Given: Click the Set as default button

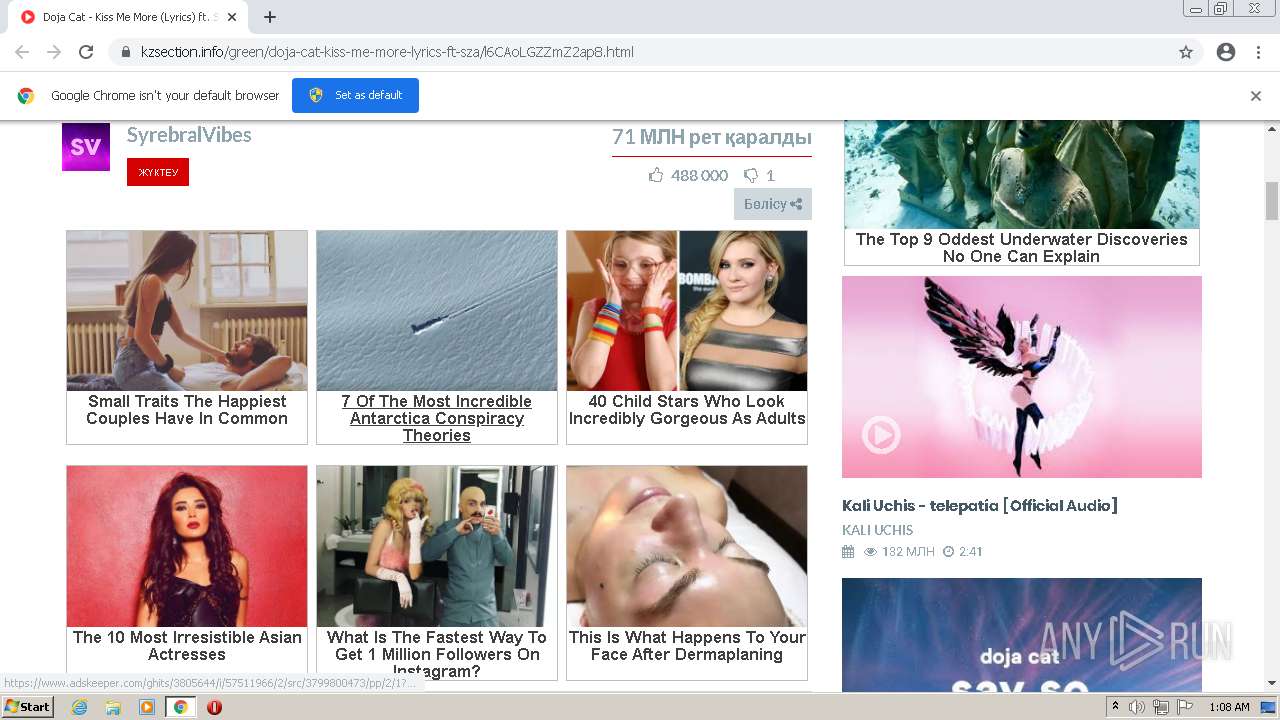Looking at the screenshot, I should click(x=355, y=95).
